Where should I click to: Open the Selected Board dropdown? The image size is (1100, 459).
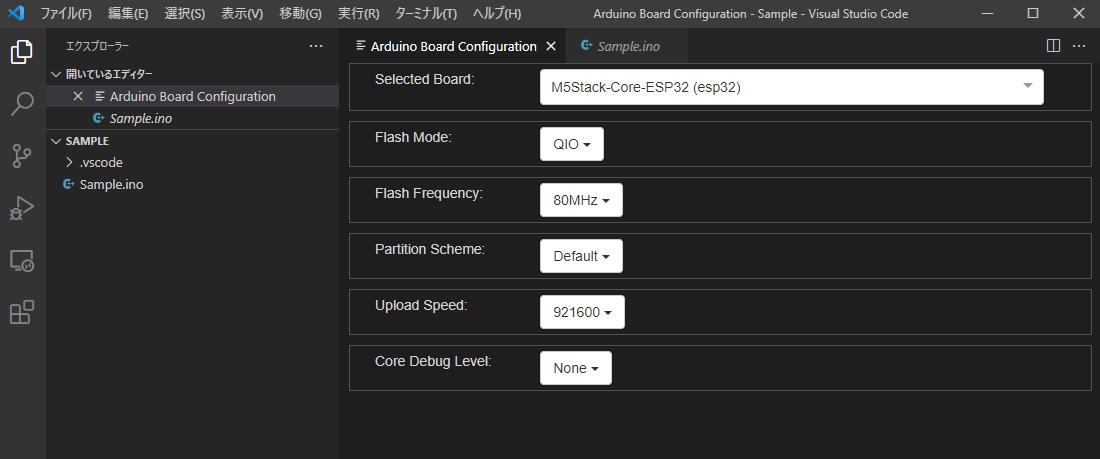tap(791, 87)
